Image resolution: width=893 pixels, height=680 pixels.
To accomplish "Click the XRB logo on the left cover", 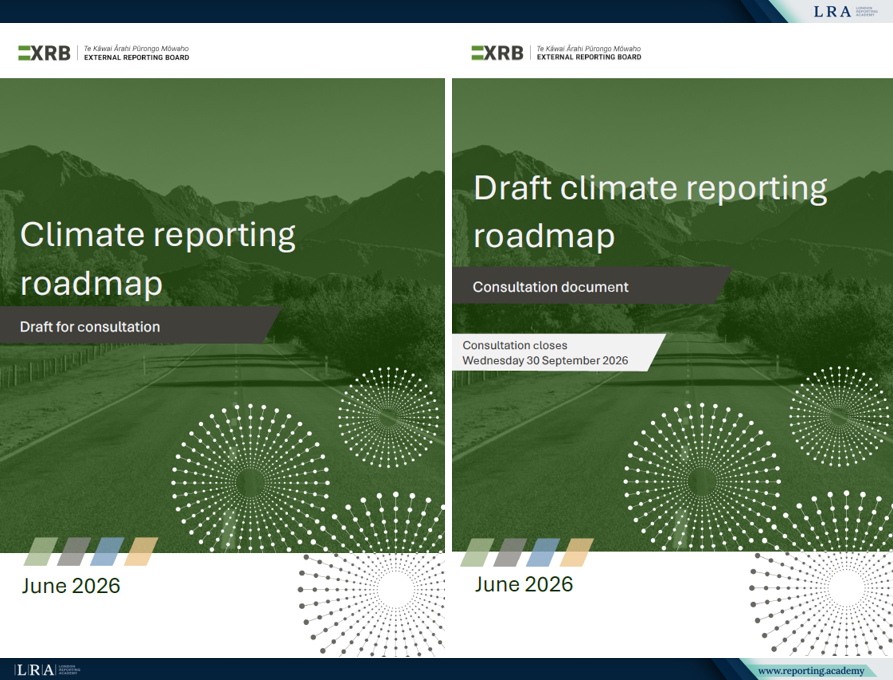I will point(44,53).
